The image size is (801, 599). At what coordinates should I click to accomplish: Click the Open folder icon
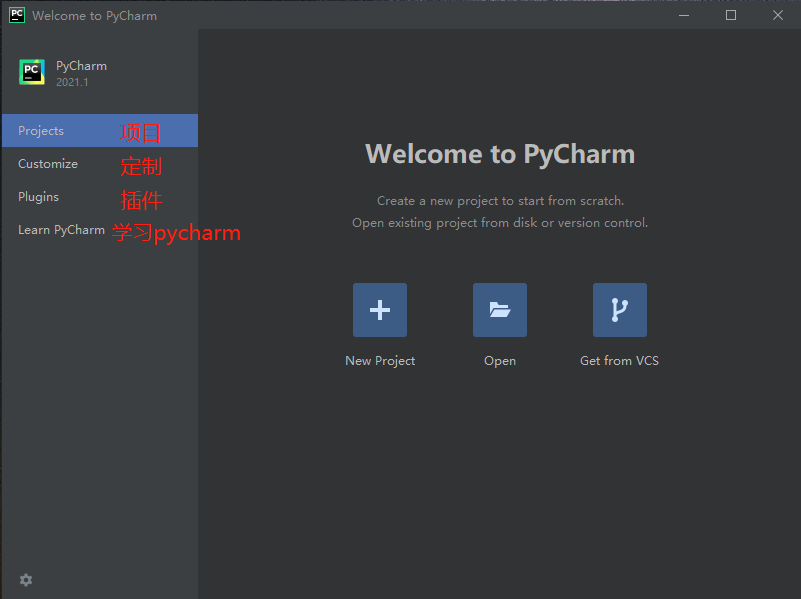pyautogui.click(x=500, y=310)
